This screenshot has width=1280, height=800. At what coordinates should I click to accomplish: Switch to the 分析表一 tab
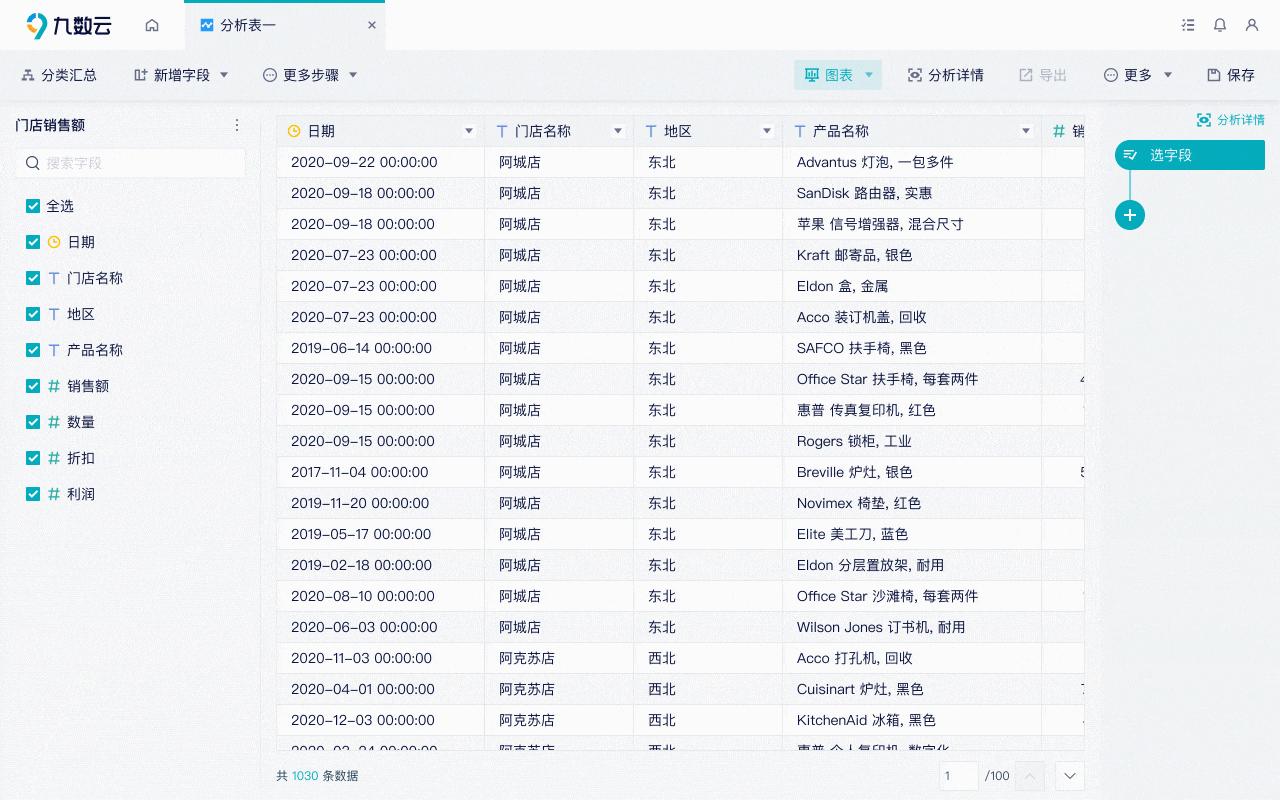[285, 25]
